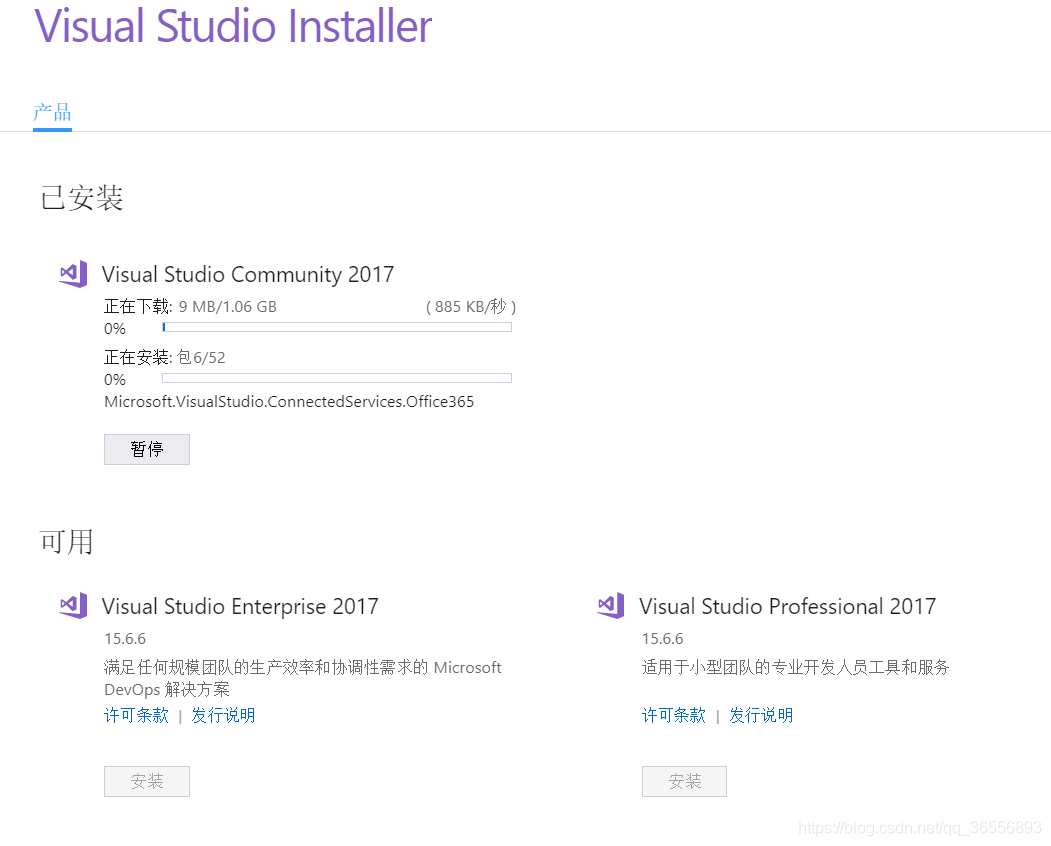Select the Visual Studio Professional 2017 title

788,606
